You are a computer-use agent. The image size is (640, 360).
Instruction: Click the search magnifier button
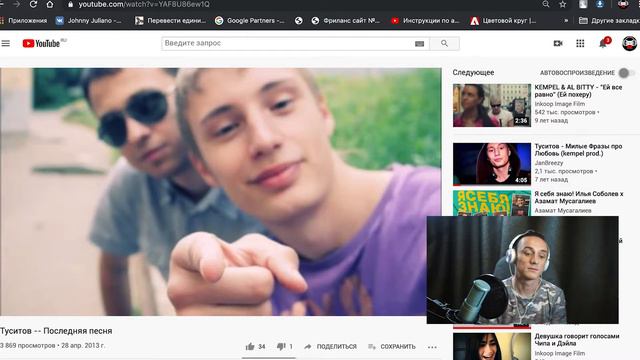444,43
